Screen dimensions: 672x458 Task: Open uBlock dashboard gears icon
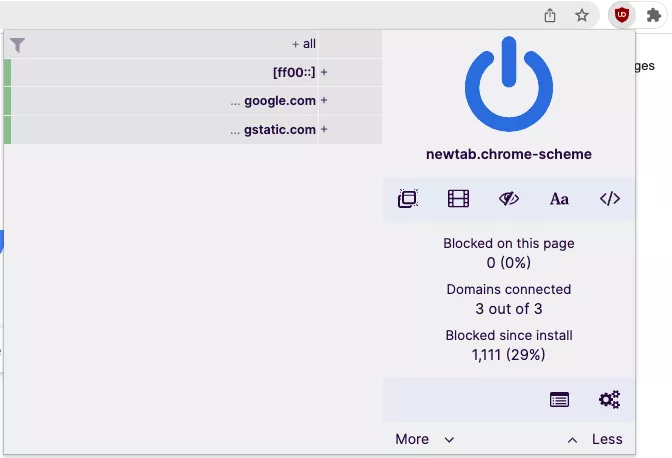tap(609, 400)
